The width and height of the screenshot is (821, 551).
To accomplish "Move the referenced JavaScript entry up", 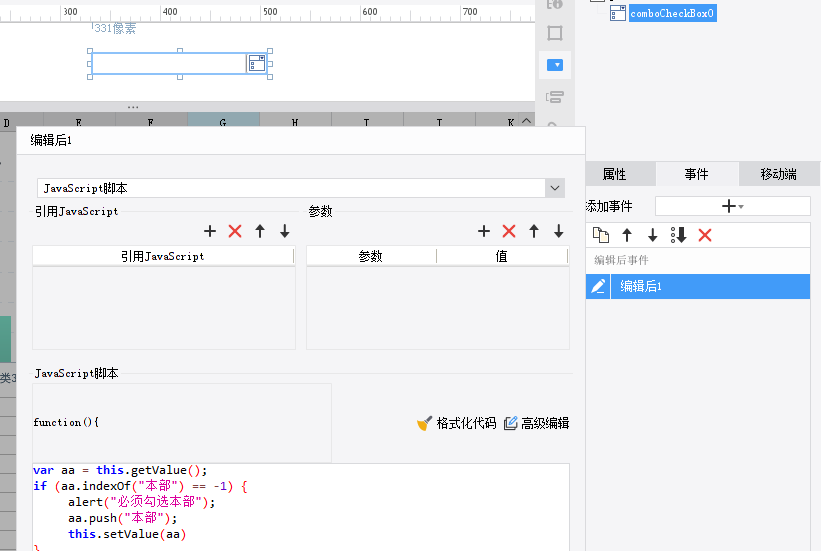I will [x=260, y=231].
